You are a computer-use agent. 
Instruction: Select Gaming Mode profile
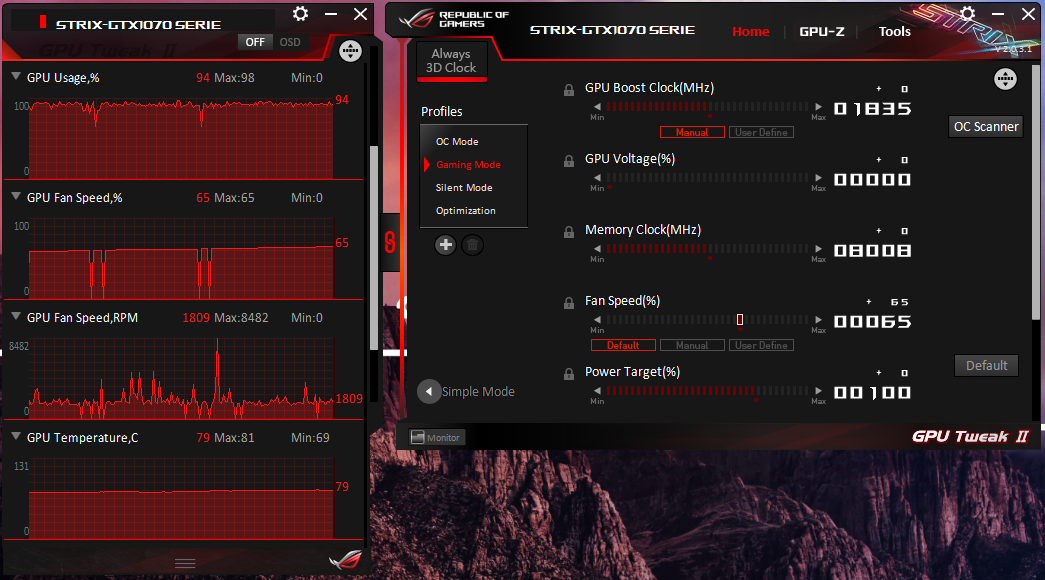pyautogui.click(x=469, y=165)
